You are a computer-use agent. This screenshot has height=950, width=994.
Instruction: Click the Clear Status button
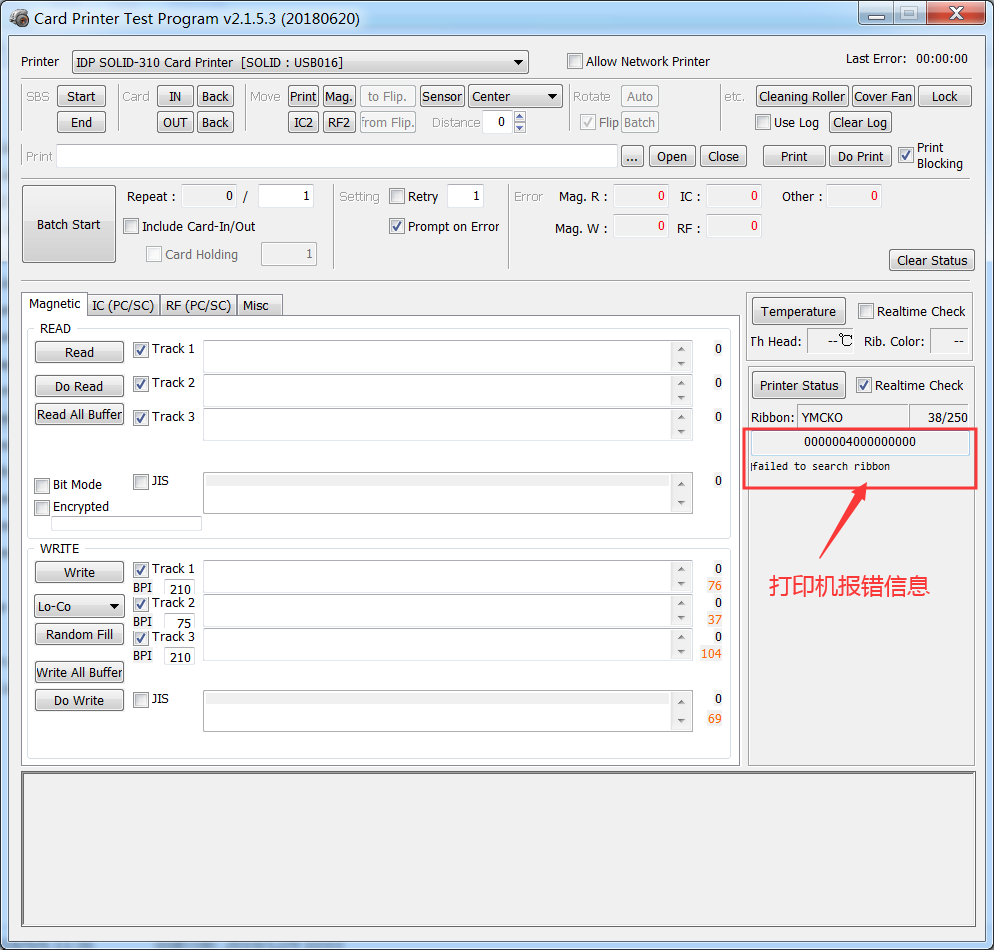(931, 261)
